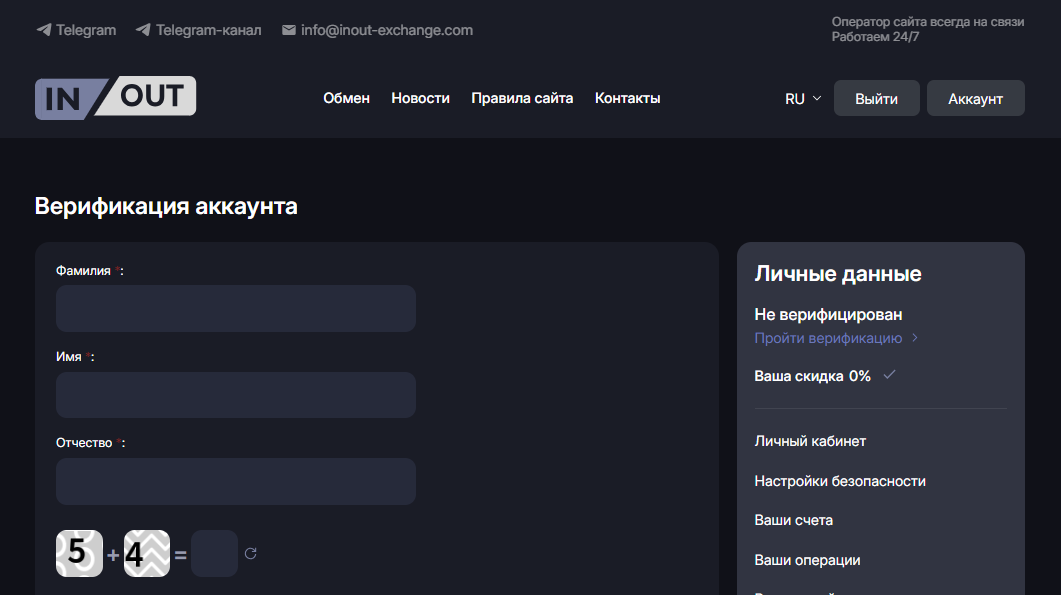Go to the Новости page
Viewport: 1061px width, 595px height.
coord(420,98)
